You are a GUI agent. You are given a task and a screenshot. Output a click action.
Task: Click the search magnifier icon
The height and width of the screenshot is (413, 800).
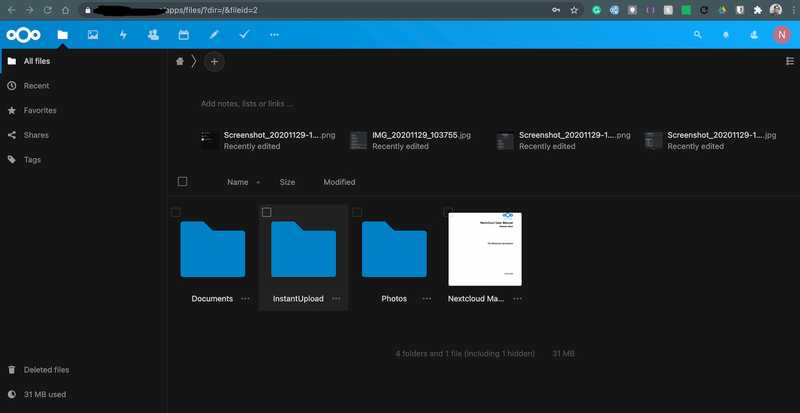tap(698, 34)
